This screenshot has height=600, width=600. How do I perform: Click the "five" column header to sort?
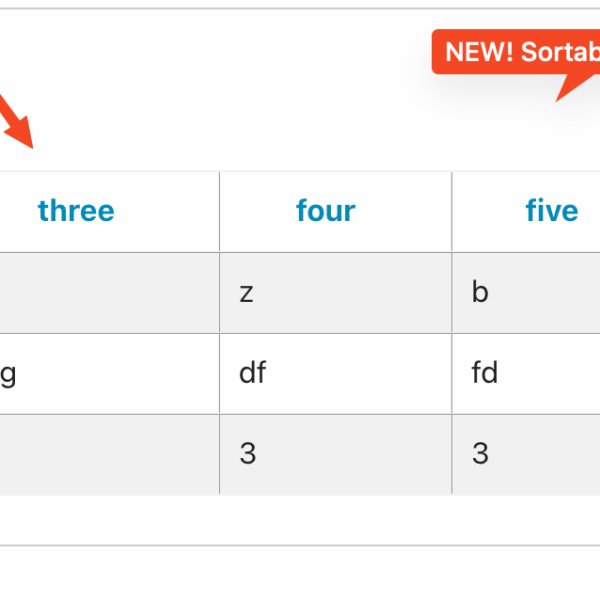(x=551, y=211)
